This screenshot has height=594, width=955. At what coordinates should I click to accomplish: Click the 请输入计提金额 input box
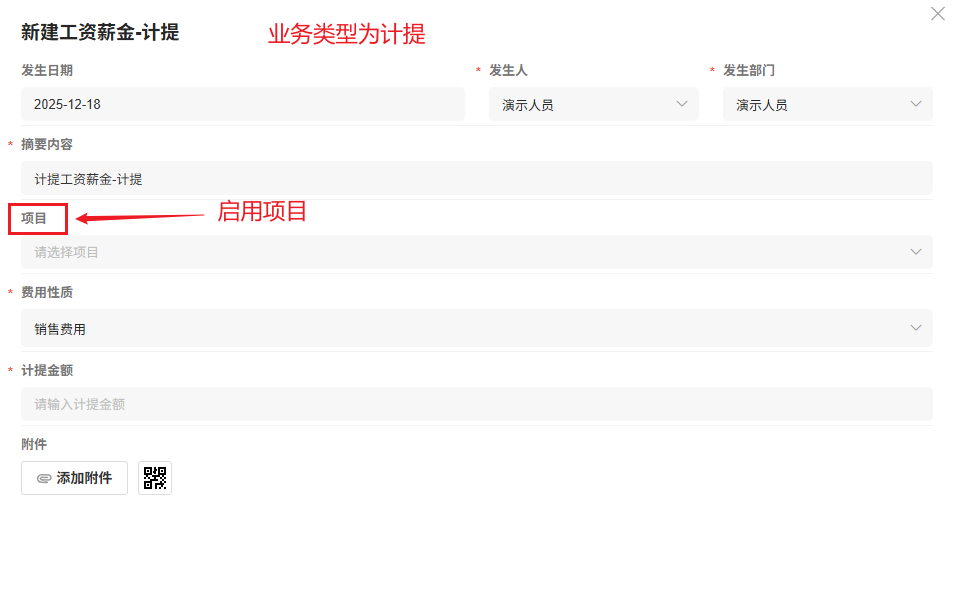click(x=476, y=404)
